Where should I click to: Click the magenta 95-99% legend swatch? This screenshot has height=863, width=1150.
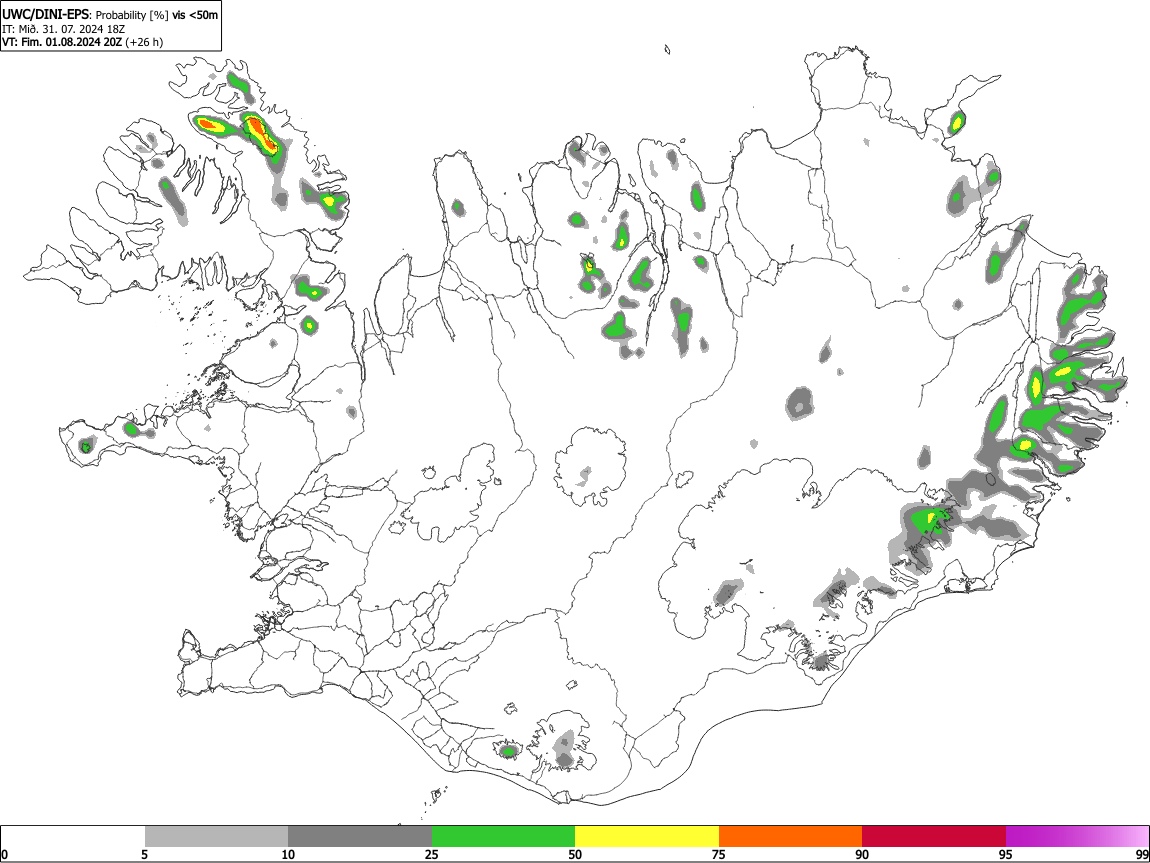[1077, 836]
